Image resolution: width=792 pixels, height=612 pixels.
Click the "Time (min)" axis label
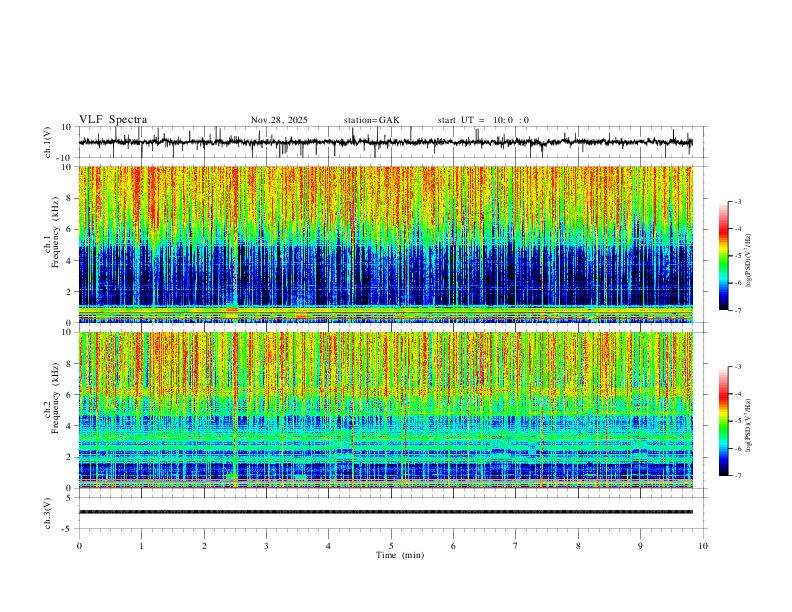coord(400,555)
